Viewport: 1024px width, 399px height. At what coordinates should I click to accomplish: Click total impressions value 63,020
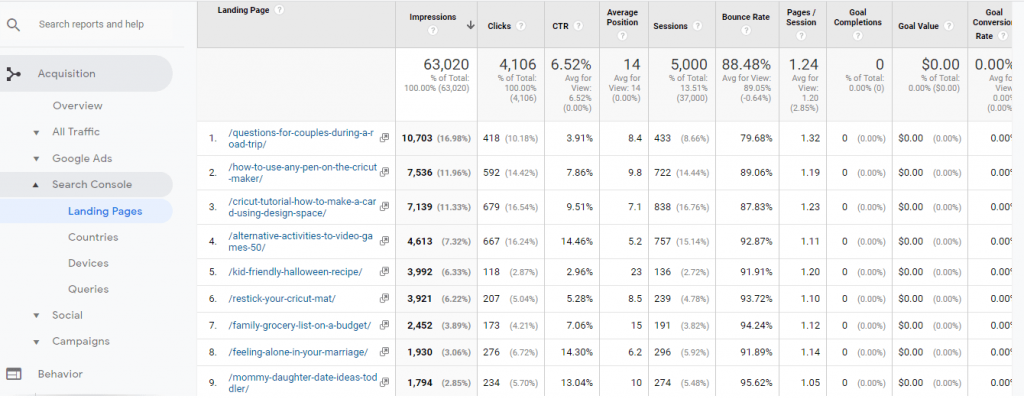click(x=447, y=65)
